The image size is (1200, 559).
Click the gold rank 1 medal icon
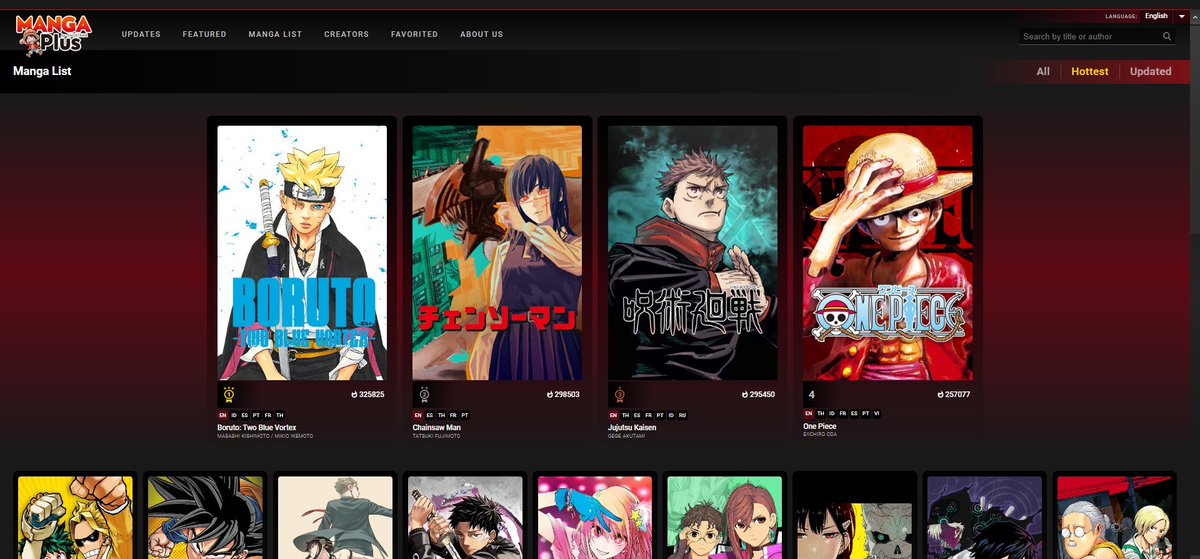[x=228, y=394]
